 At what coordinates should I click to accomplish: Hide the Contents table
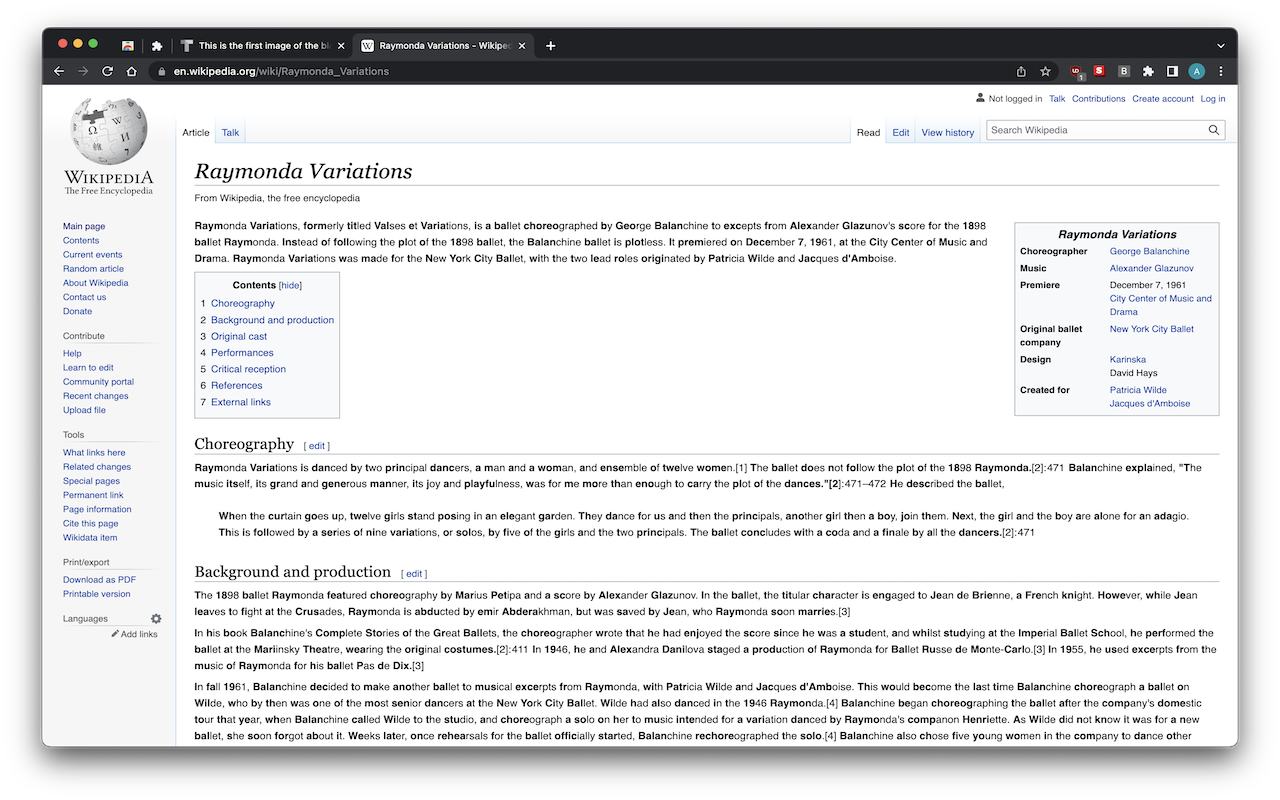tap(290, 285)
